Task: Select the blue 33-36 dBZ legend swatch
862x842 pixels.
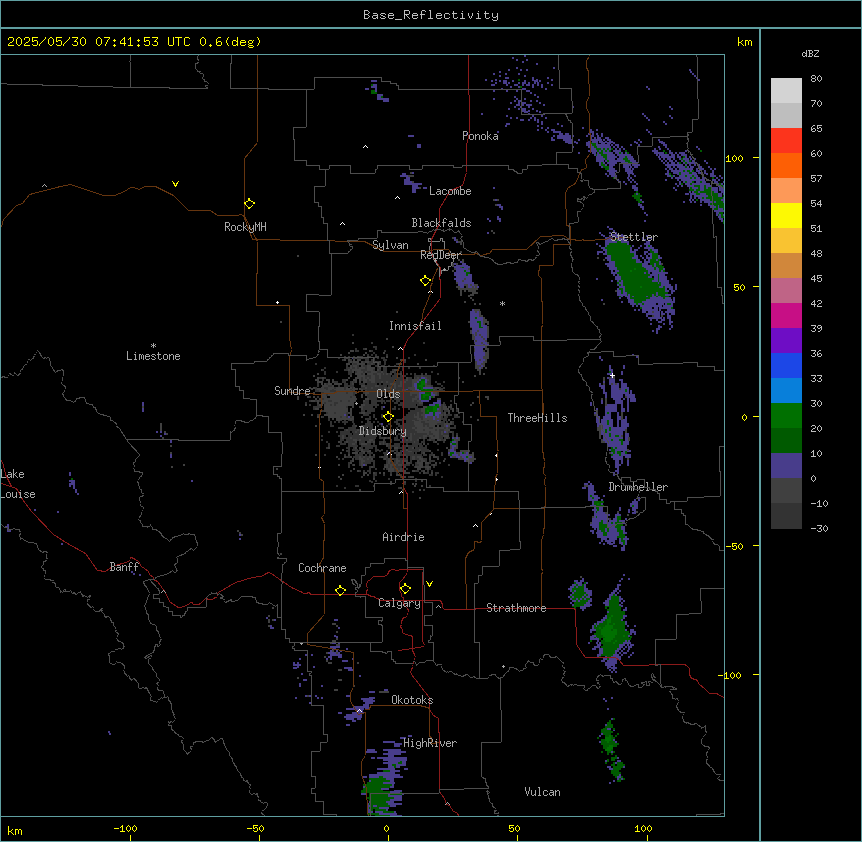Action: tap(786, 365)
